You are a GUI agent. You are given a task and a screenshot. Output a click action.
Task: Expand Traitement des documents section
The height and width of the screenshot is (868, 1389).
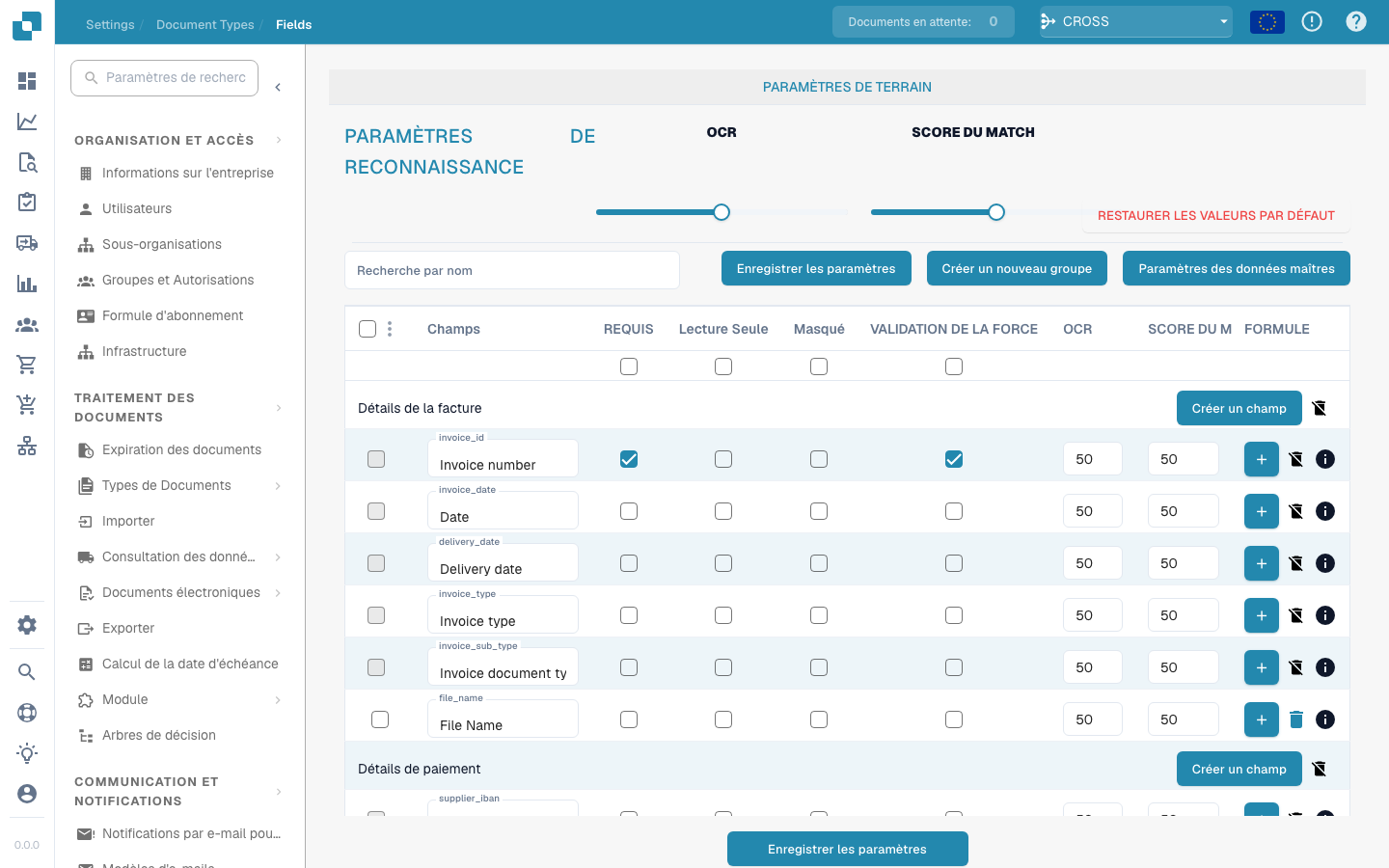(x=279, y=408)
